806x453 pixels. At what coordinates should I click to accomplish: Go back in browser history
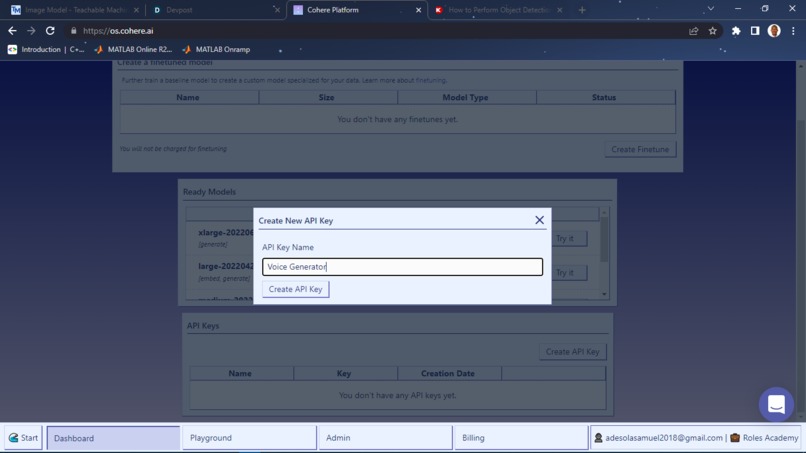pyautogui.click(x=12, y=31)
